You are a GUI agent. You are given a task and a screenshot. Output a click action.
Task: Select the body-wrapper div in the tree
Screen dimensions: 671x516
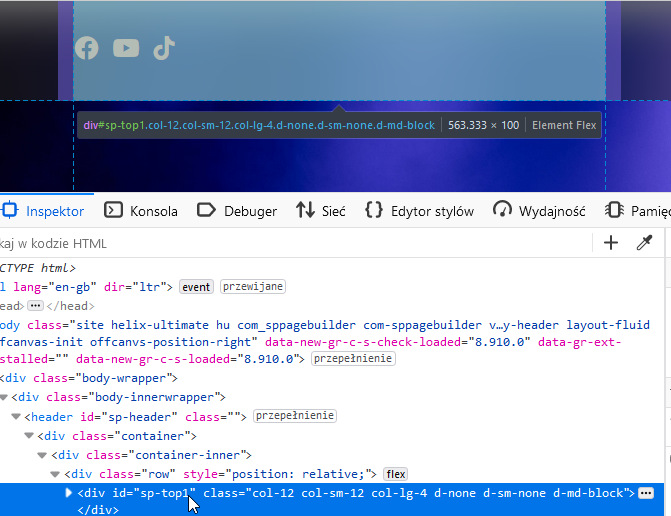click(90, 378)
